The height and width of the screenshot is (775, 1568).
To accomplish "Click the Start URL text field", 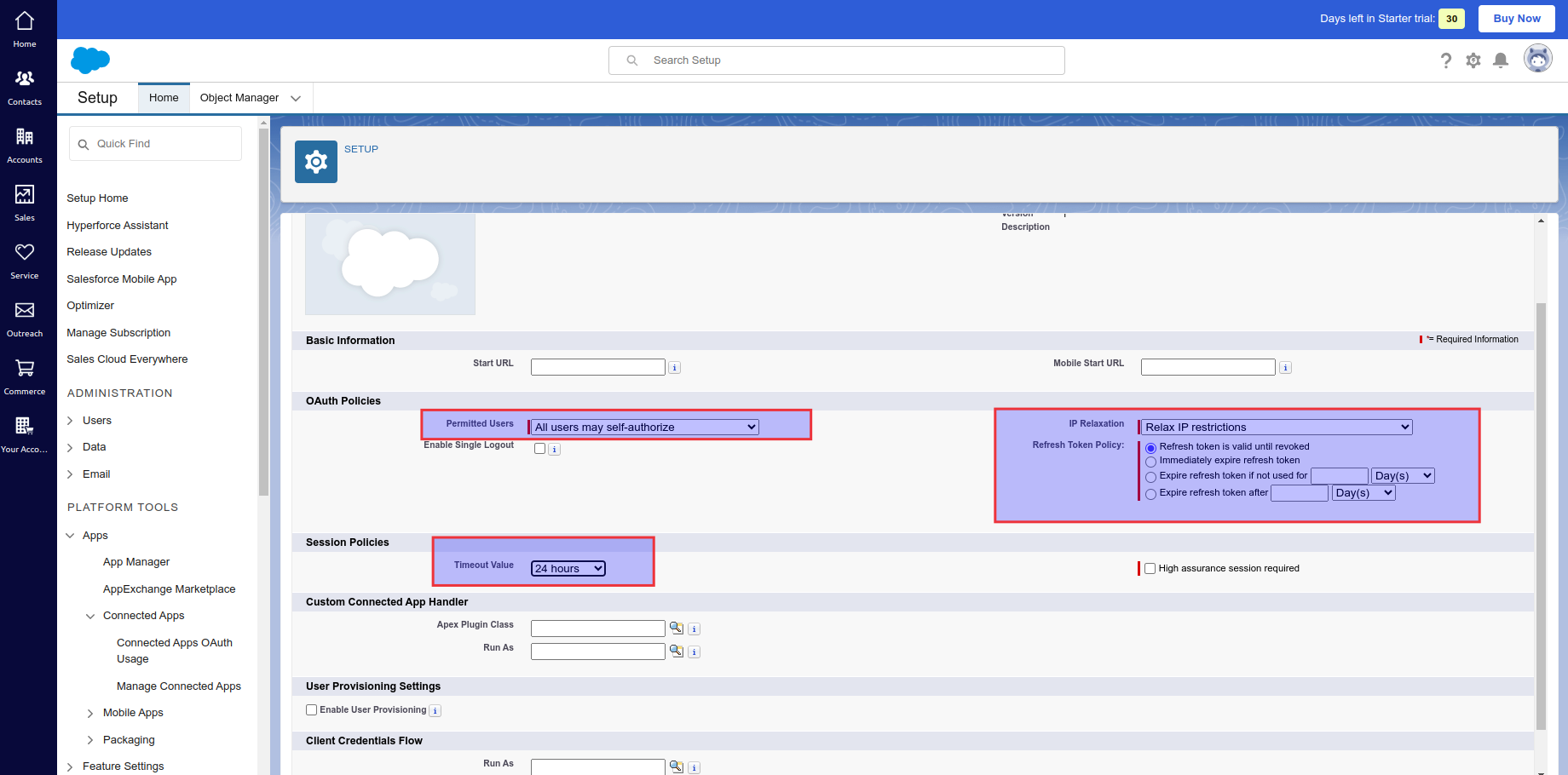I will [598, 367].
